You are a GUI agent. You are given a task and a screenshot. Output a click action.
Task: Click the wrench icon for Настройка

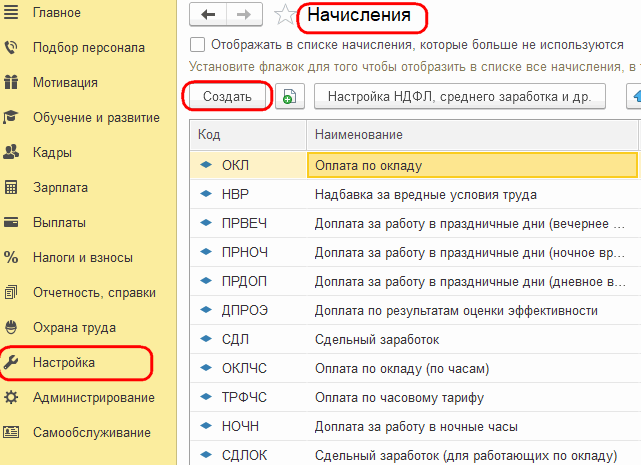[x=11, y=362]
